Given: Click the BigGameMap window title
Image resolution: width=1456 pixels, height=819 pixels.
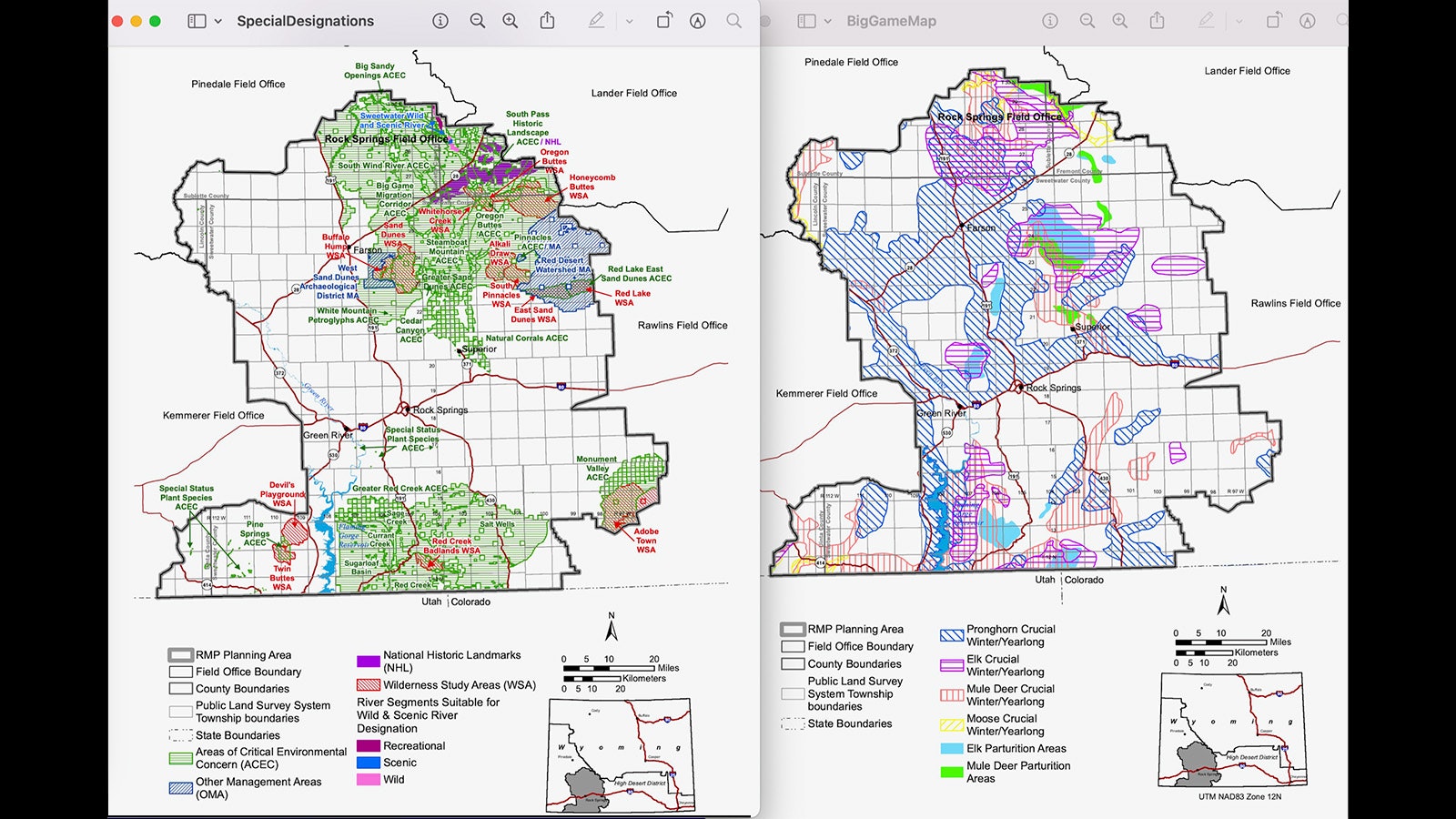Looking at the screenshot, I should click(x=891, y=21).
